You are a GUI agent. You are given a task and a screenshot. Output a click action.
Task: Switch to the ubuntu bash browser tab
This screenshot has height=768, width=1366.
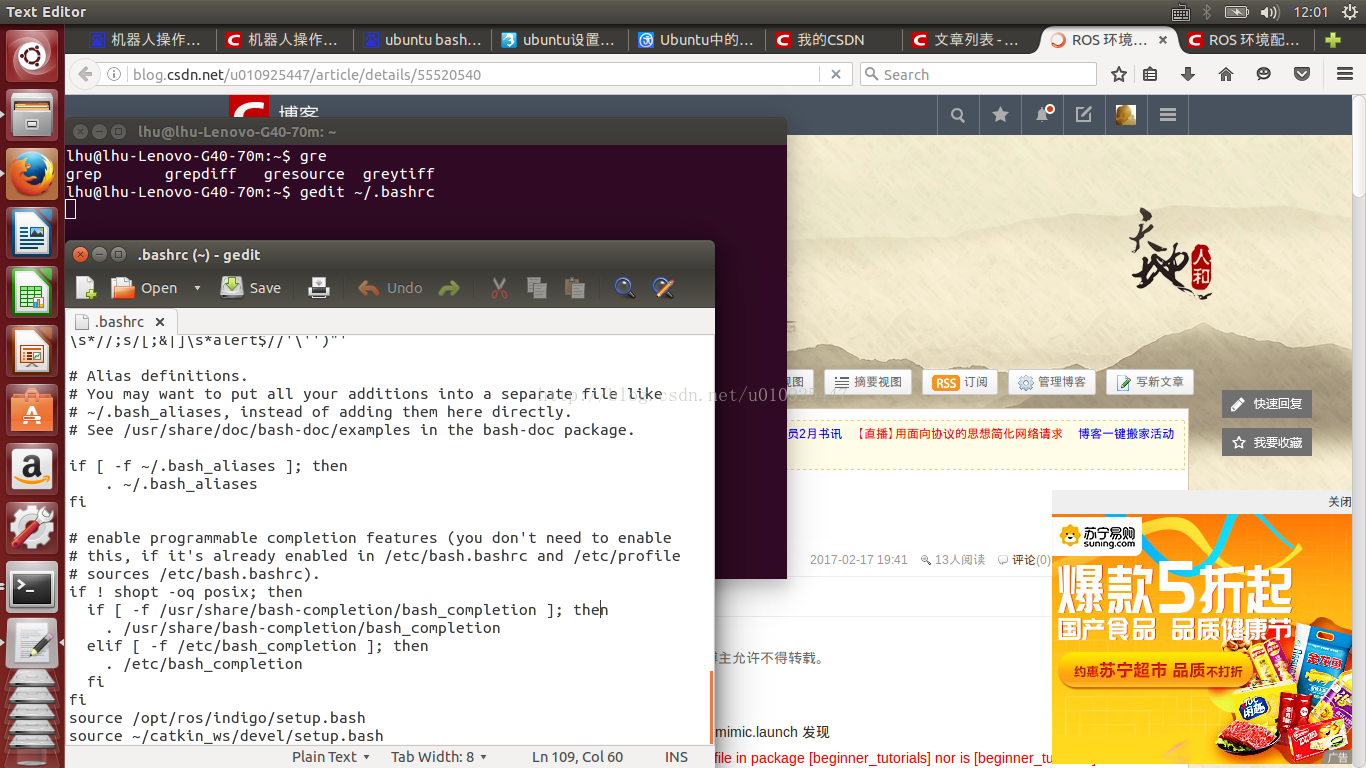tap(422, 40)
